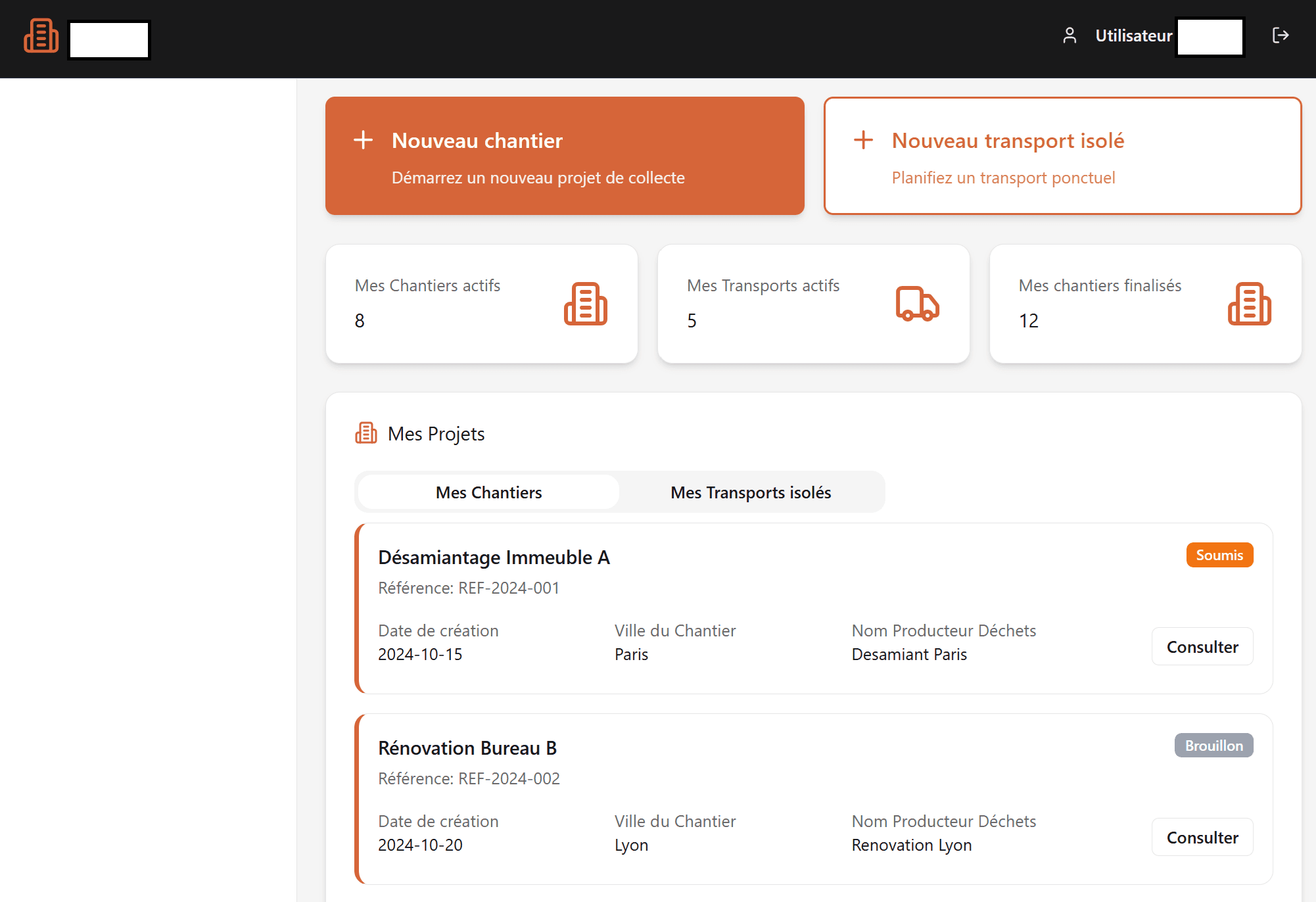This screenshot has height=902, width=1316.
Task: Click the Soumis status badge
Action: click(x=1219, y=555)
